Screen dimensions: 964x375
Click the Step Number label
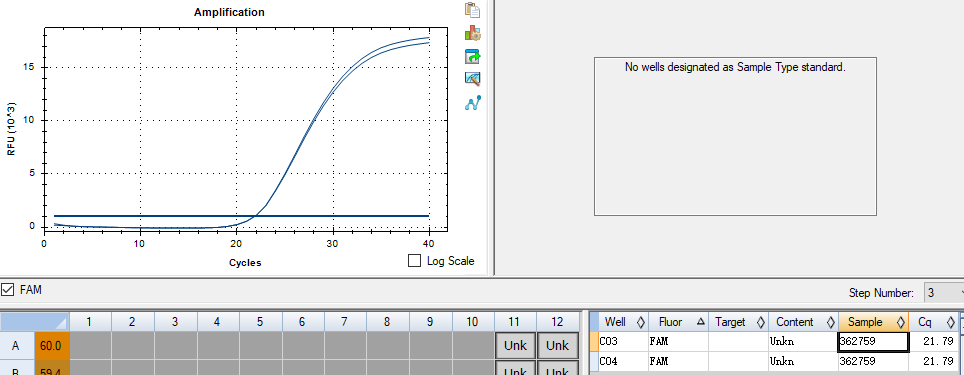pos(881,293)
